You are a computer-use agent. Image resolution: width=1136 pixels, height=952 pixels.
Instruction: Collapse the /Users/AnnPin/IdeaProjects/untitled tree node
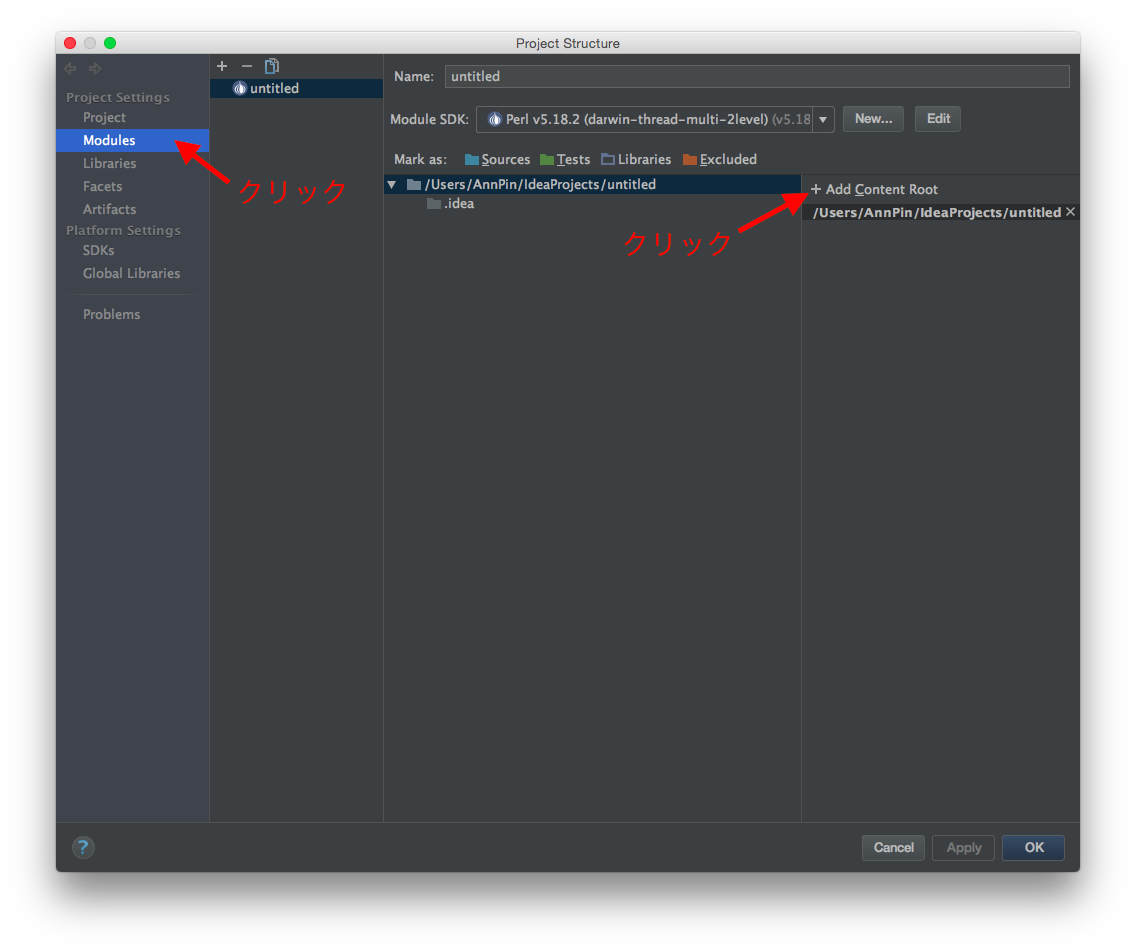click(392, 185)
